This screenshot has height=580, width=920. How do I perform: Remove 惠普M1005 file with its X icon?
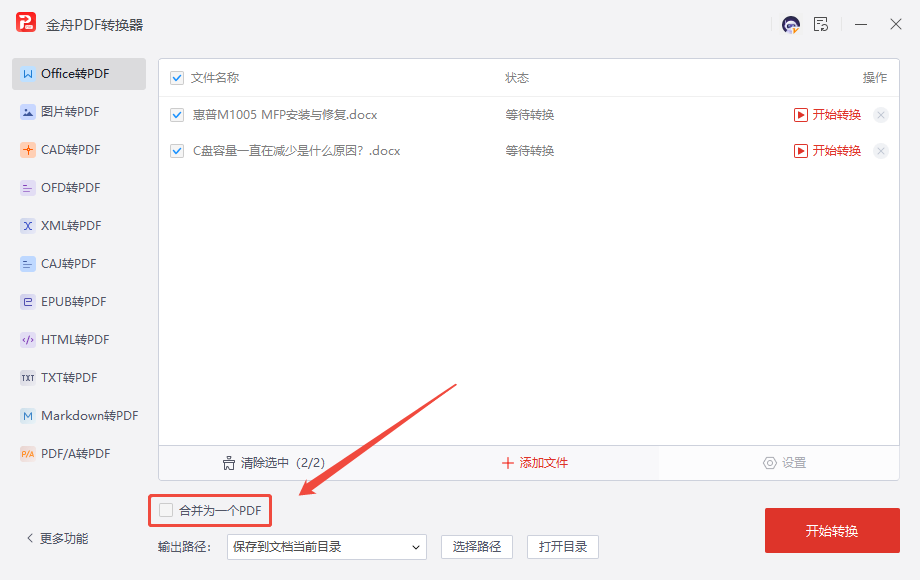(881, 115)
